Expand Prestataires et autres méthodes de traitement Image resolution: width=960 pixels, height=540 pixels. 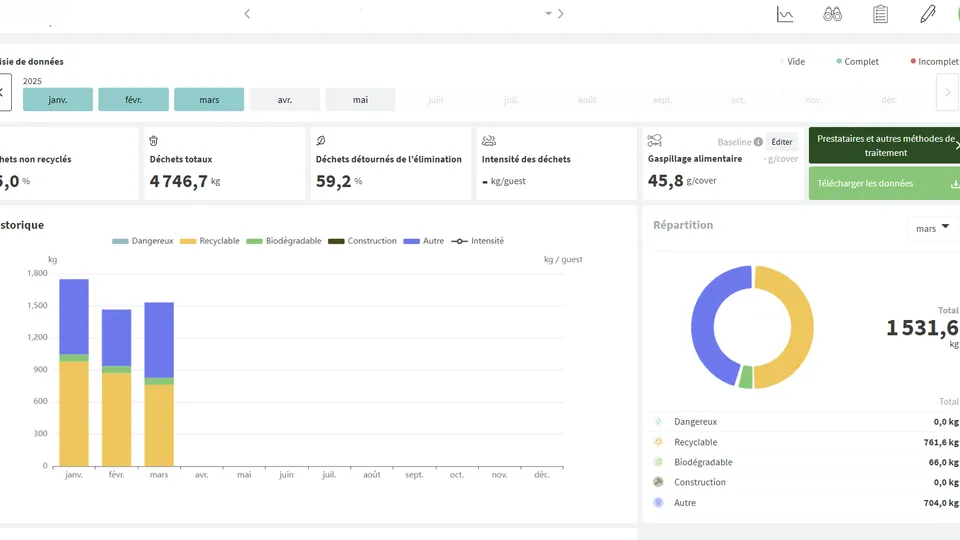coord(885,146)
